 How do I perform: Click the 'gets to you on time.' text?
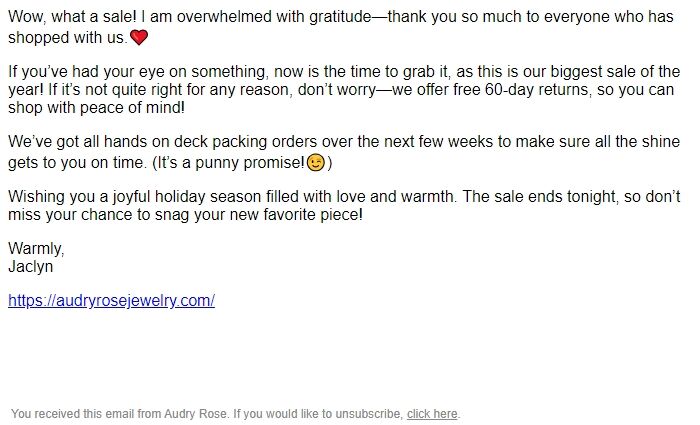pos(77,162)
